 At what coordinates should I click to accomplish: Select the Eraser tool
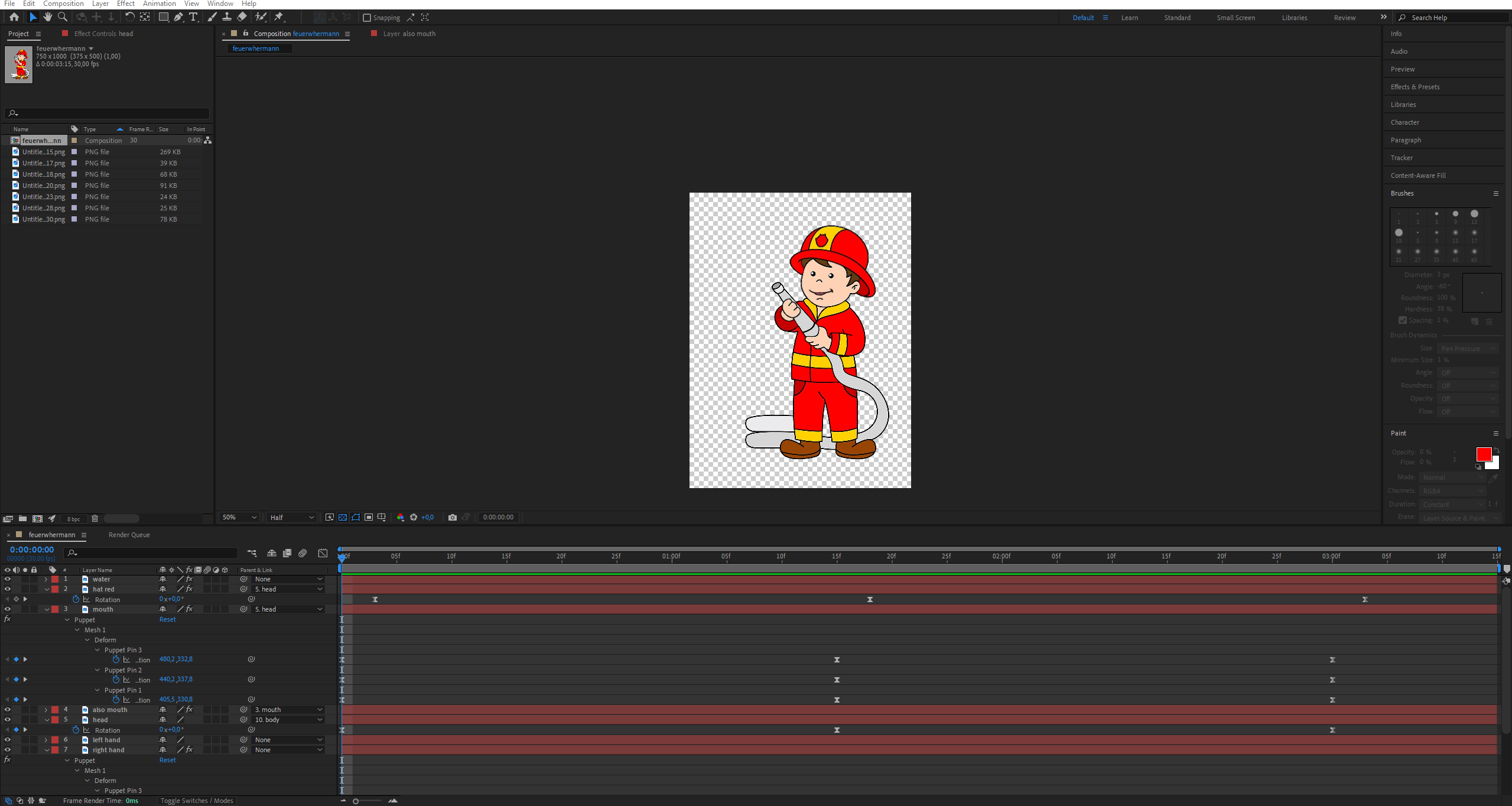pyautogui.click(x=242, y=17)
